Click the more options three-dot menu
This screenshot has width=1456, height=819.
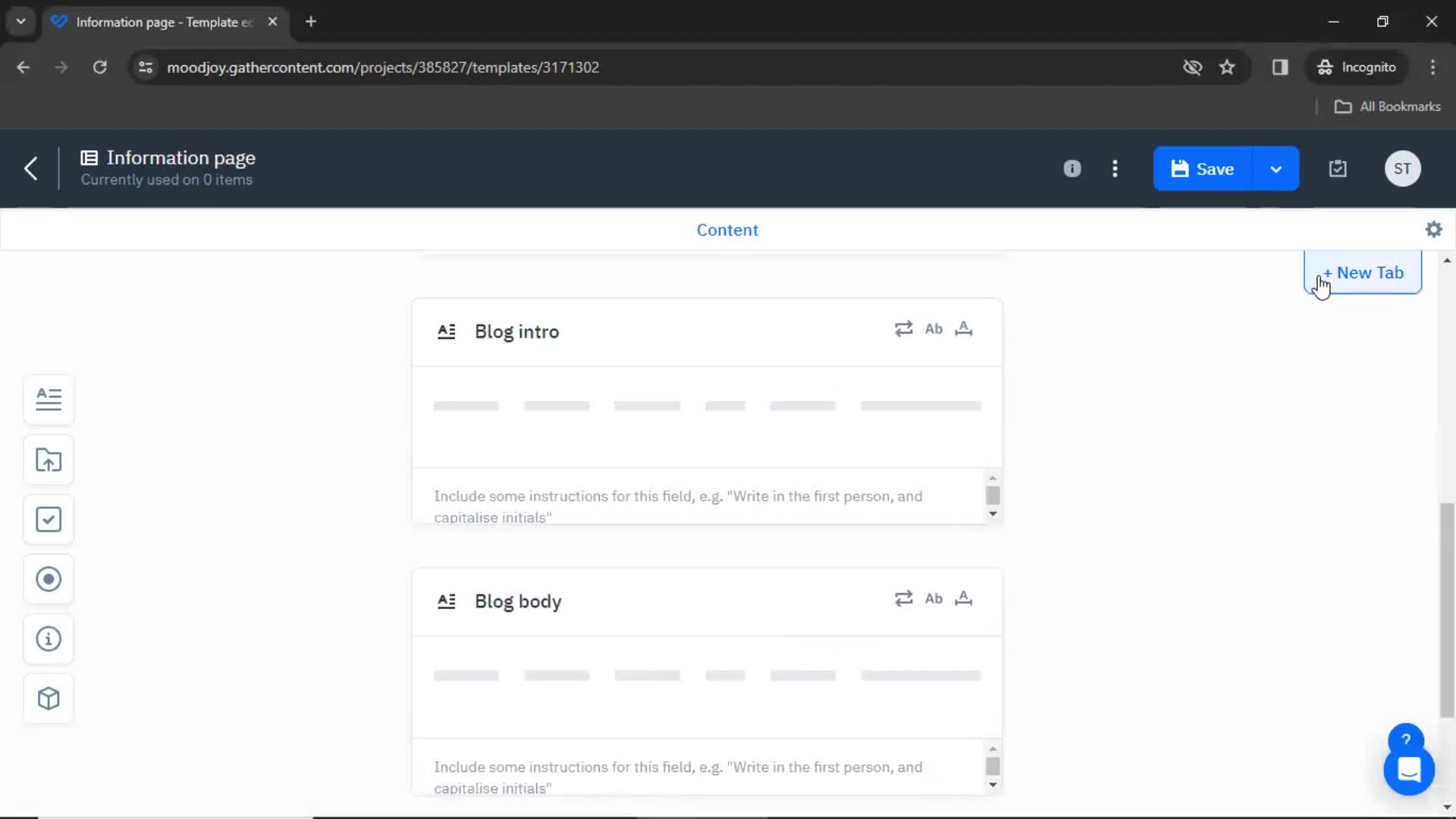tap(1113, 168)
